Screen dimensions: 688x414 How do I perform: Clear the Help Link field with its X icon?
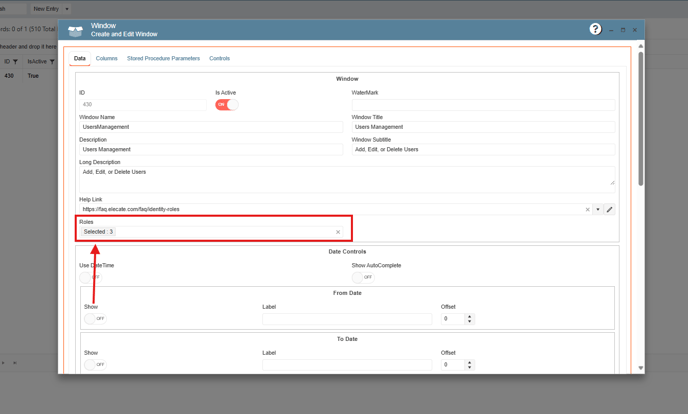pyautogui.click(x=587, y=210)
